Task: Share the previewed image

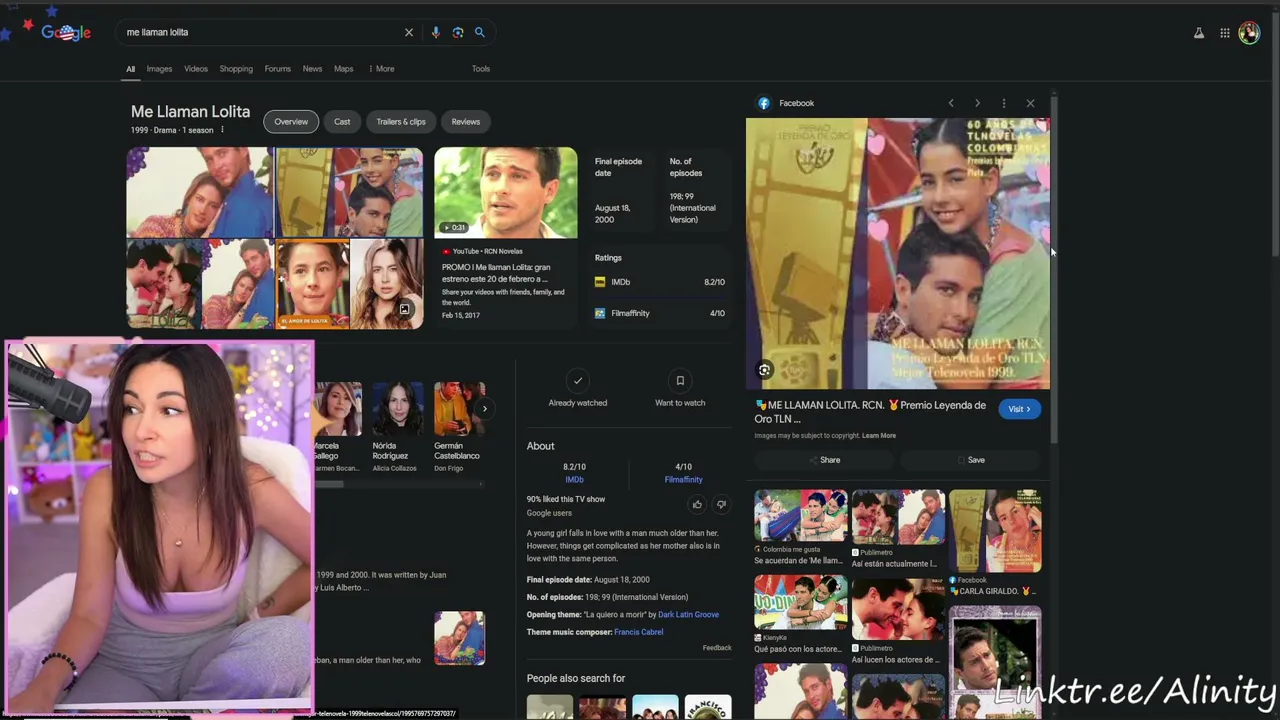Action: pos(824,460)
